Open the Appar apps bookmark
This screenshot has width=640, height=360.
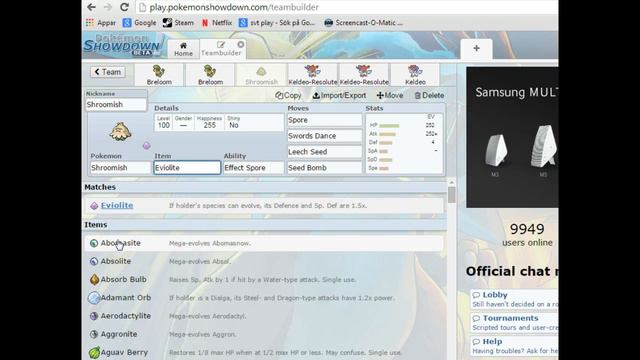tap(101, 23)
